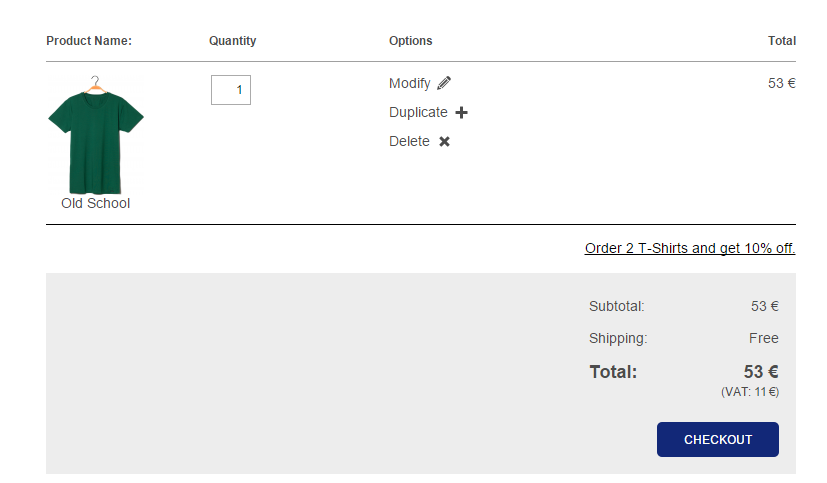
Task: Open the Modify option text link
Action: click(x=410, y=84)
